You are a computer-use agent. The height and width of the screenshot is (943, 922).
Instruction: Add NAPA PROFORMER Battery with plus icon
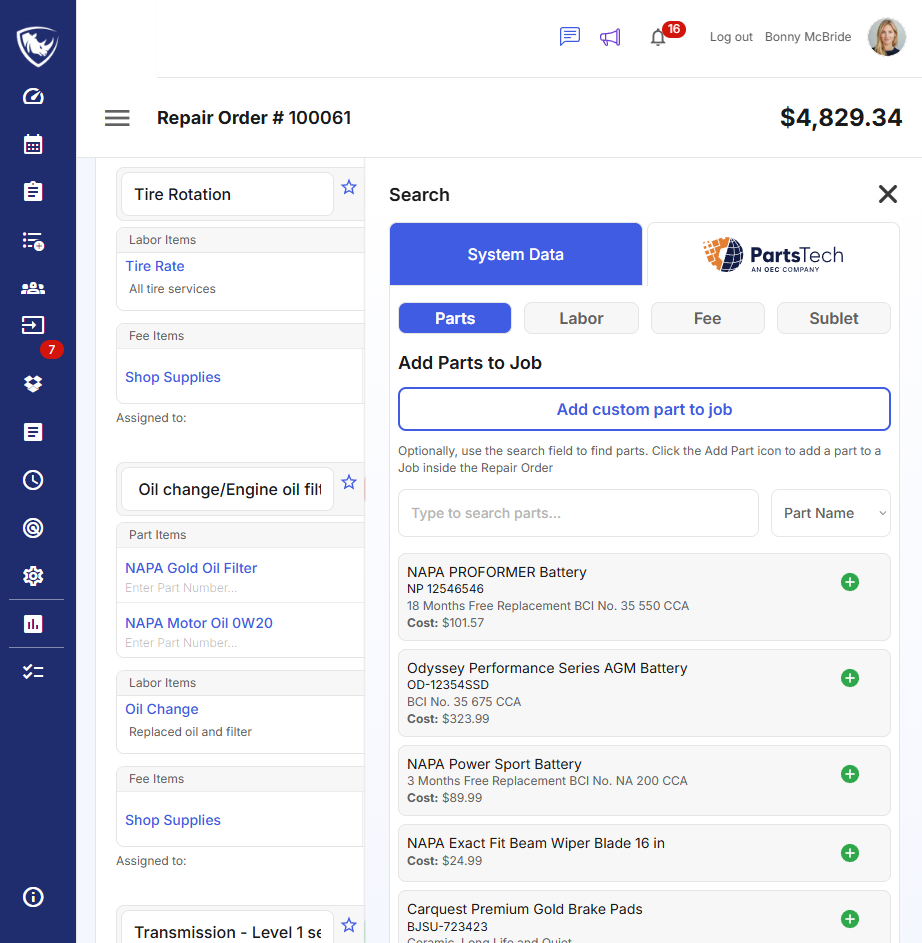click(850, 582)
